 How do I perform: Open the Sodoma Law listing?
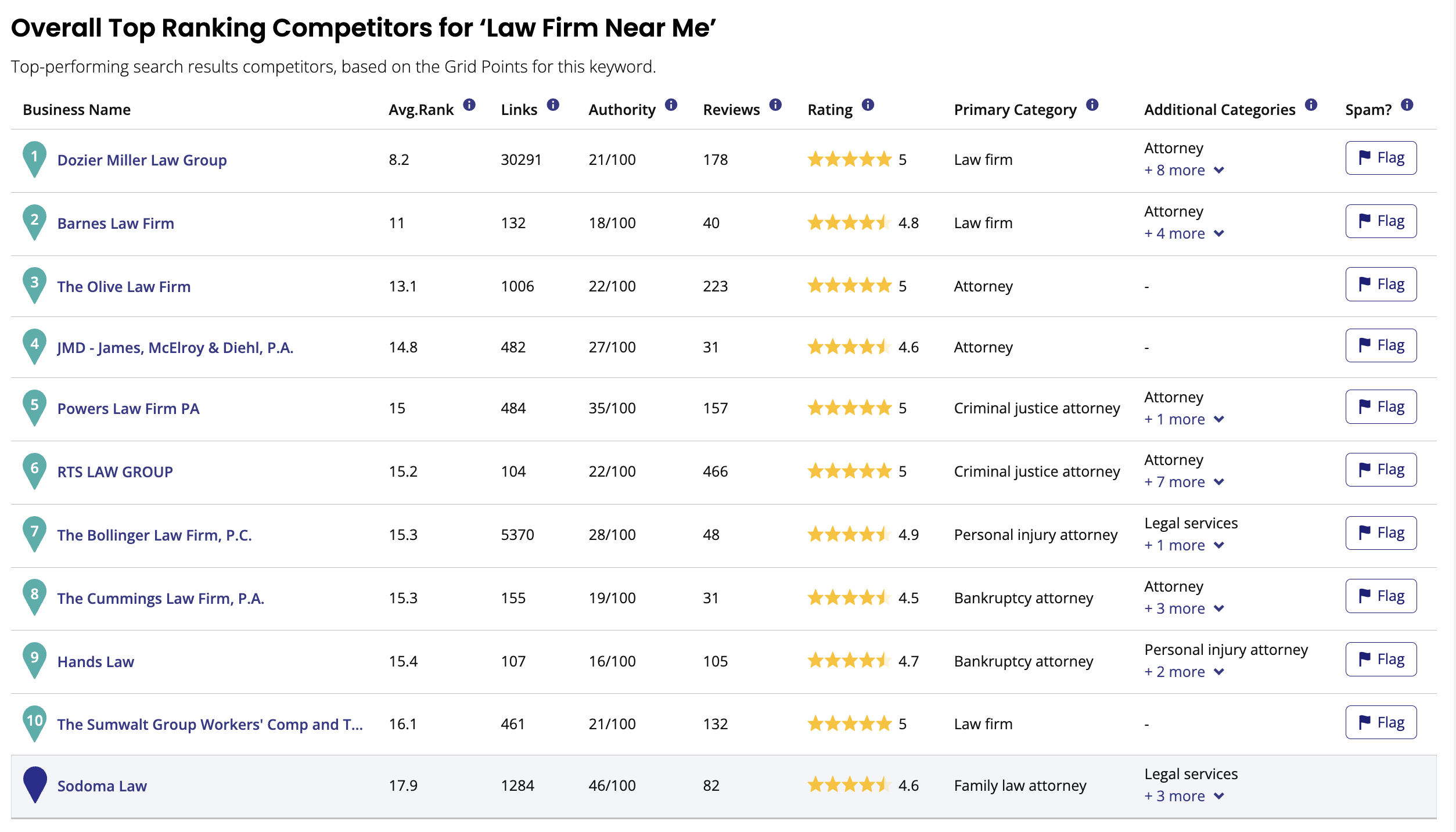pos(102,786)
